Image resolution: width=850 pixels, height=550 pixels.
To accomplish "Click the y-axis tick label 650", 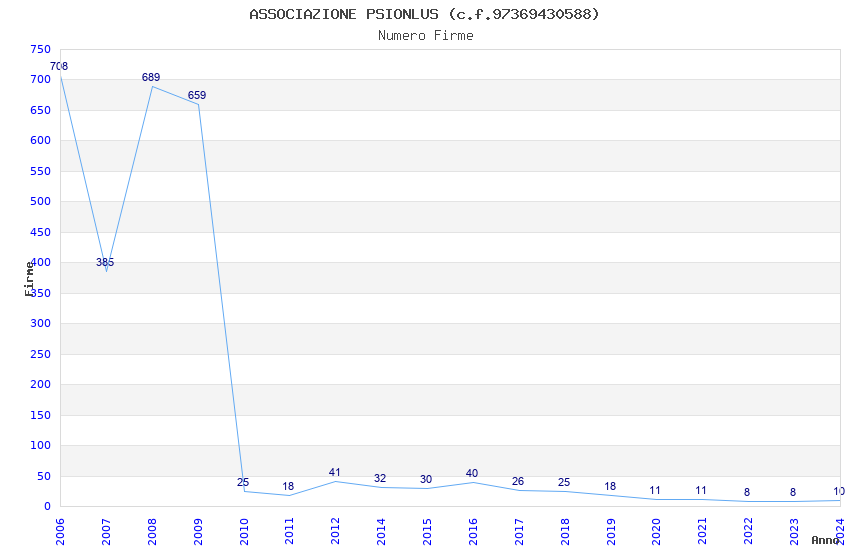I will (x=41, y=111).
